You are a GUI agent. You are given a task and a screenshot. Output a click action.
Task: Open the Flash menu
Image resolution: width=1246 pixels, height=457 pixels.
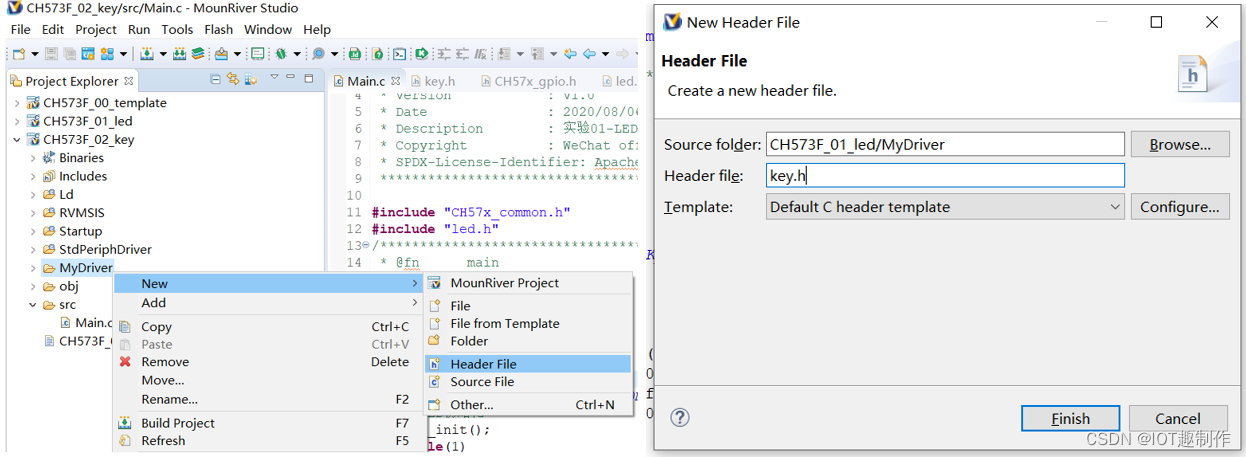point(219,29)
